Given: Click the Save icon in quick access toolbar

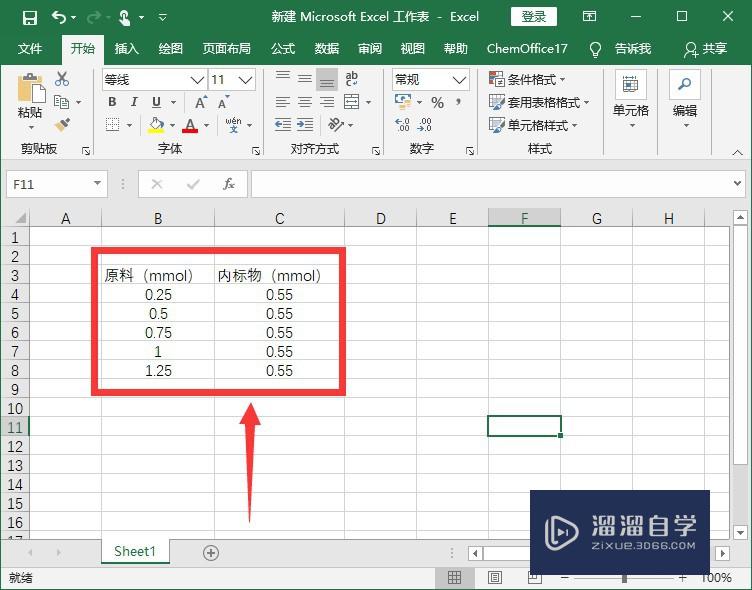Looking at the screenshot, I should pos(30,18).
